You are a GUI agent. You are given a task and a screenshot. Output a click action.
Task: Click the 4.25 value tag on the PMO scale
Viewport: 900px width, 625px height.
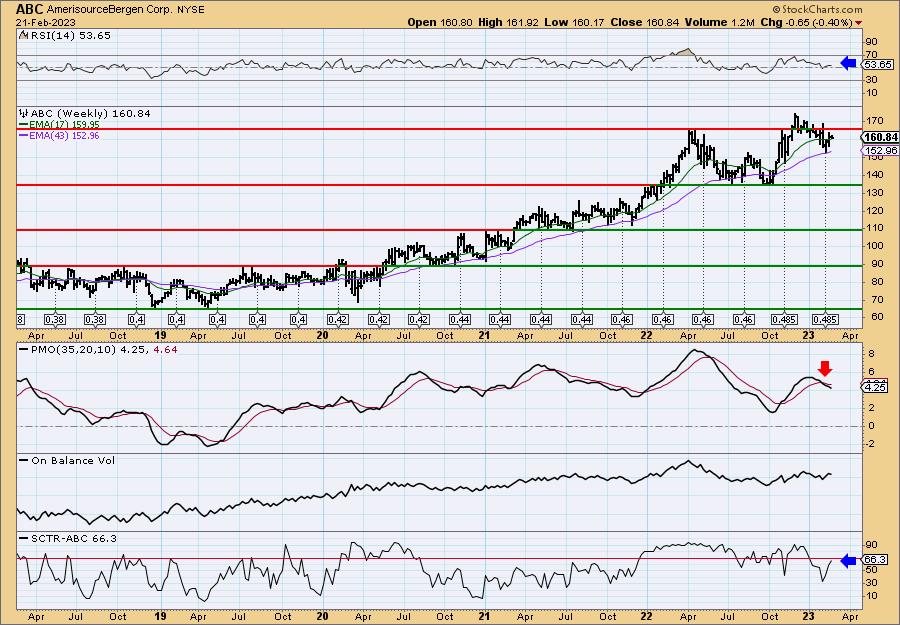(875, 387)
